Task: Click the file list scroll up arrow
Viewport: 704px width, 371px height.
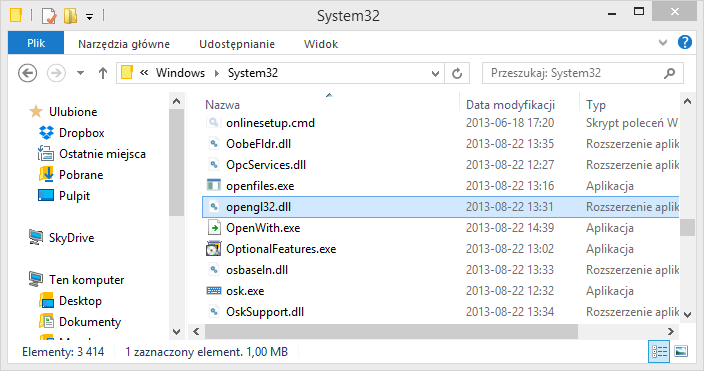Action: pyautogui.click(x=687, y=102)
